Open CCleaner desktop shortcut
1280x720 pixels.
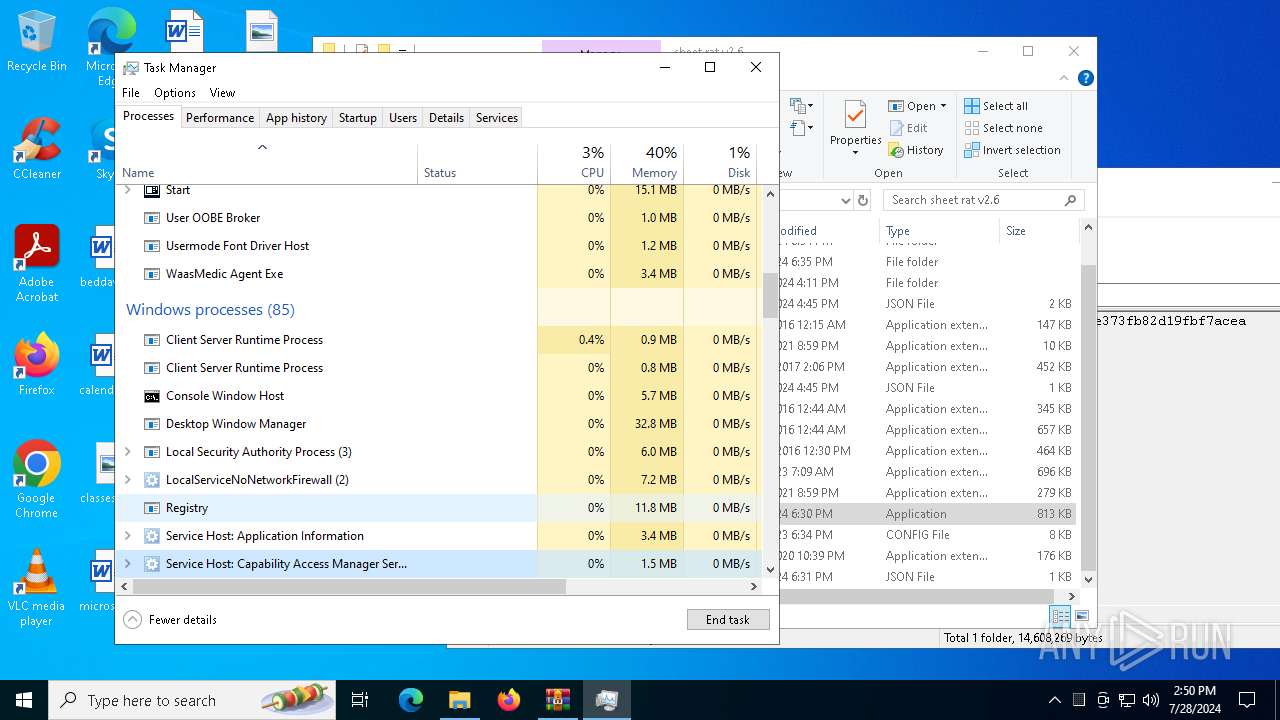point(37,149)
